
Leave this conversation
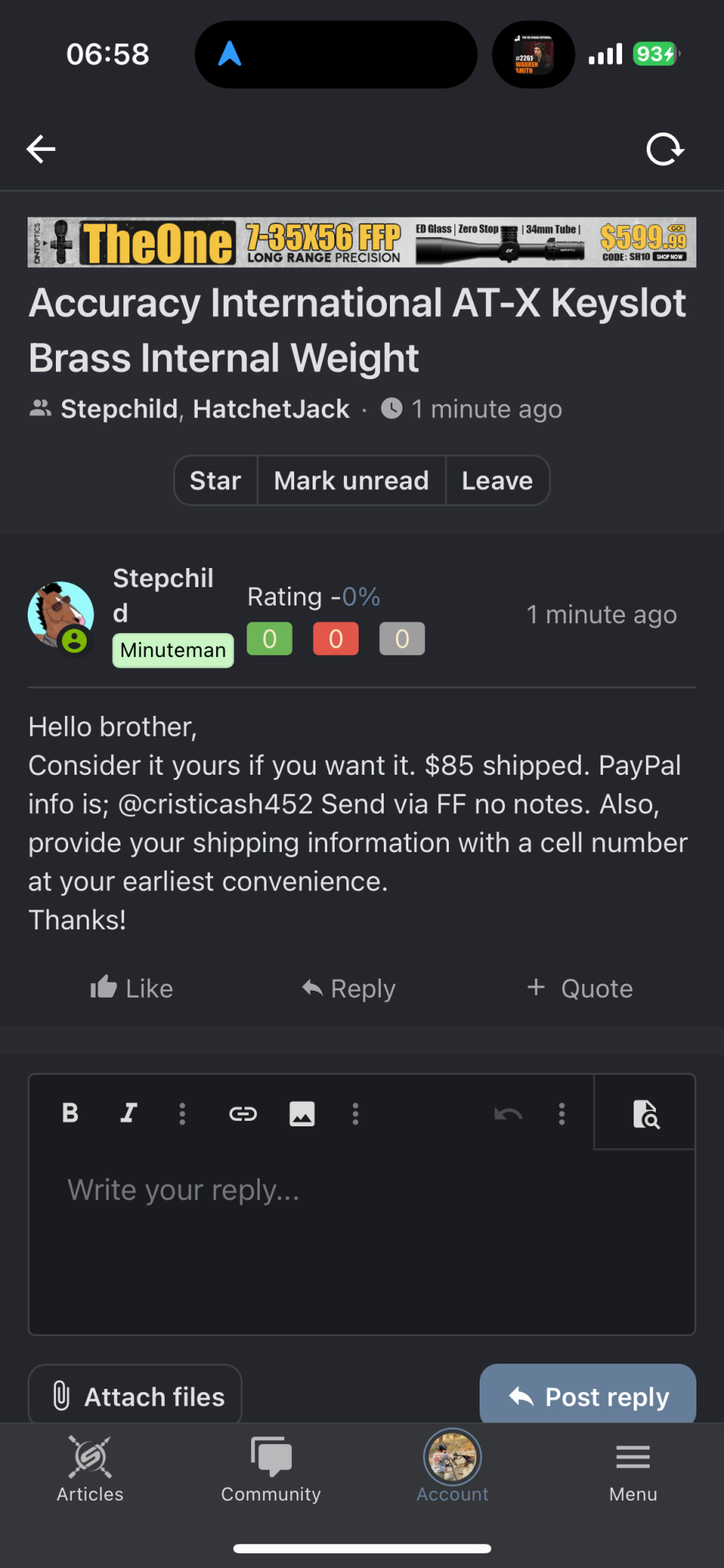(497, 481)
